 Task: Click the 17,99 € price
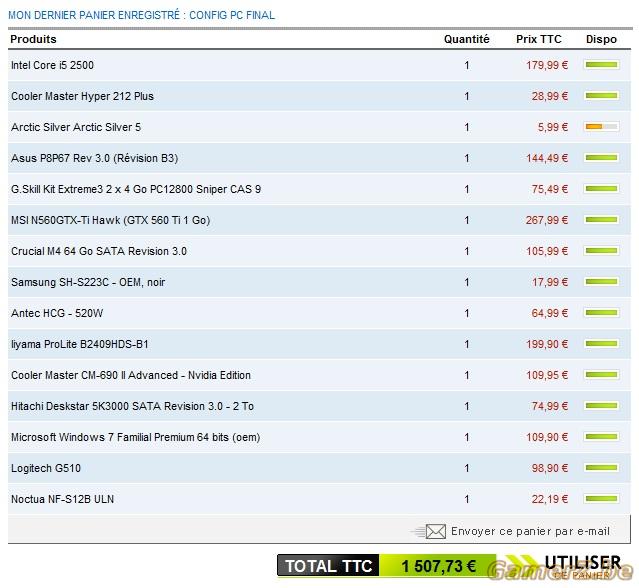pos(550,282)
